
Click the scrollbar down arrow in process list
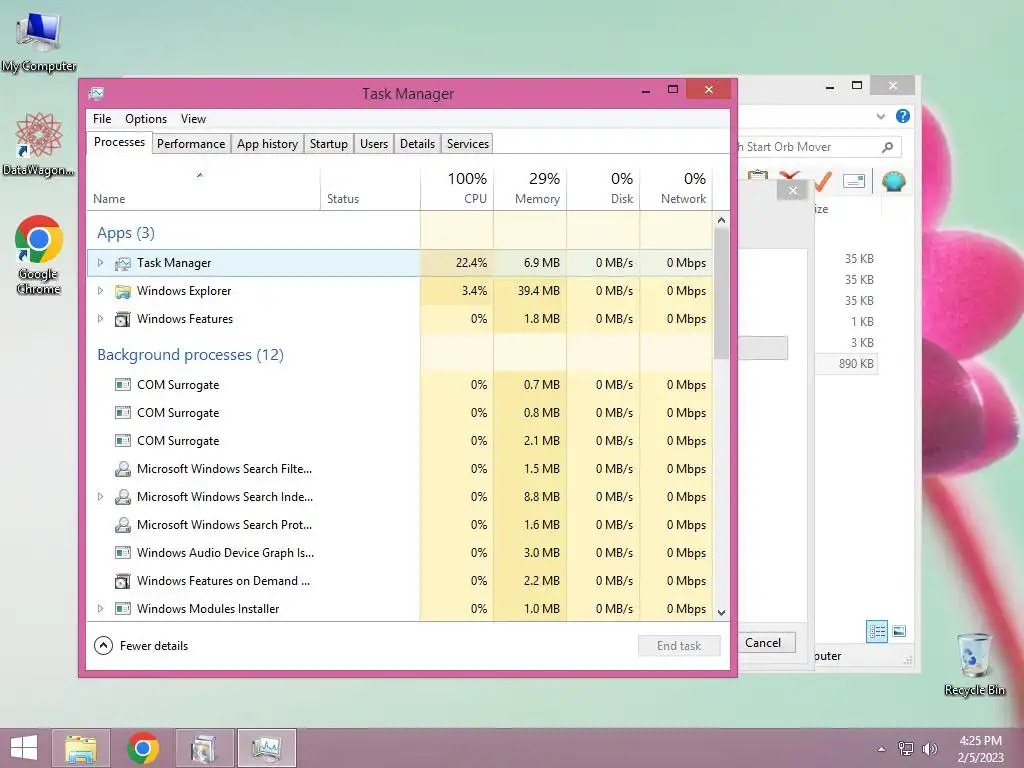721,613
